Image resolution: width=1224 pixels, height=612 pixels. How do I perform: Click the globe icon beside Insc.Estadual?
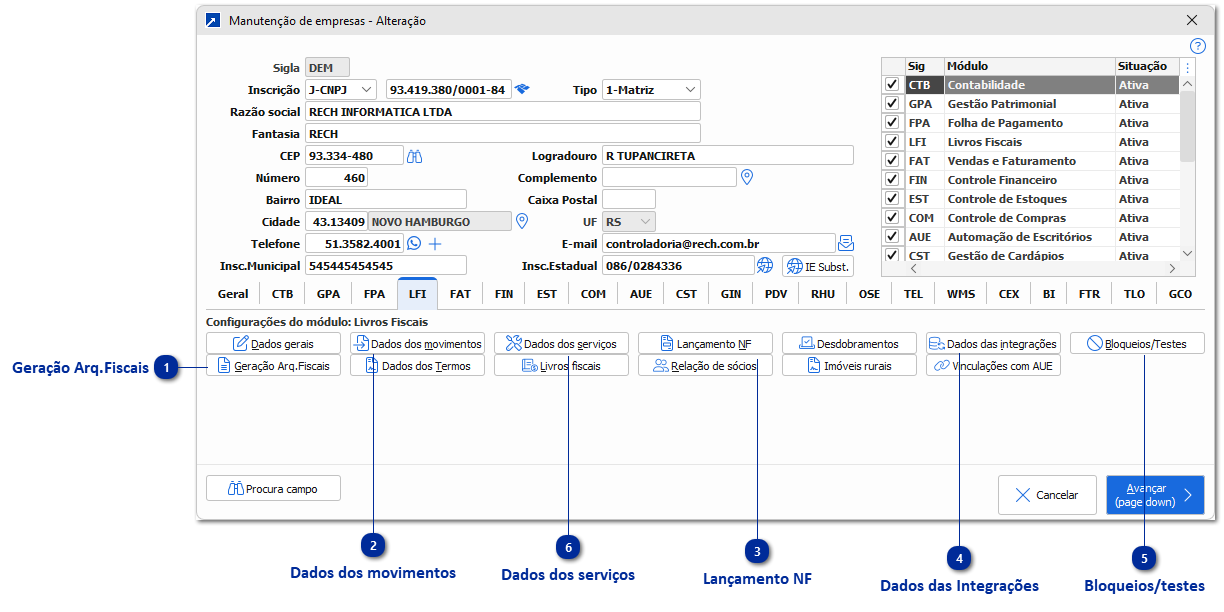point(765,265)
